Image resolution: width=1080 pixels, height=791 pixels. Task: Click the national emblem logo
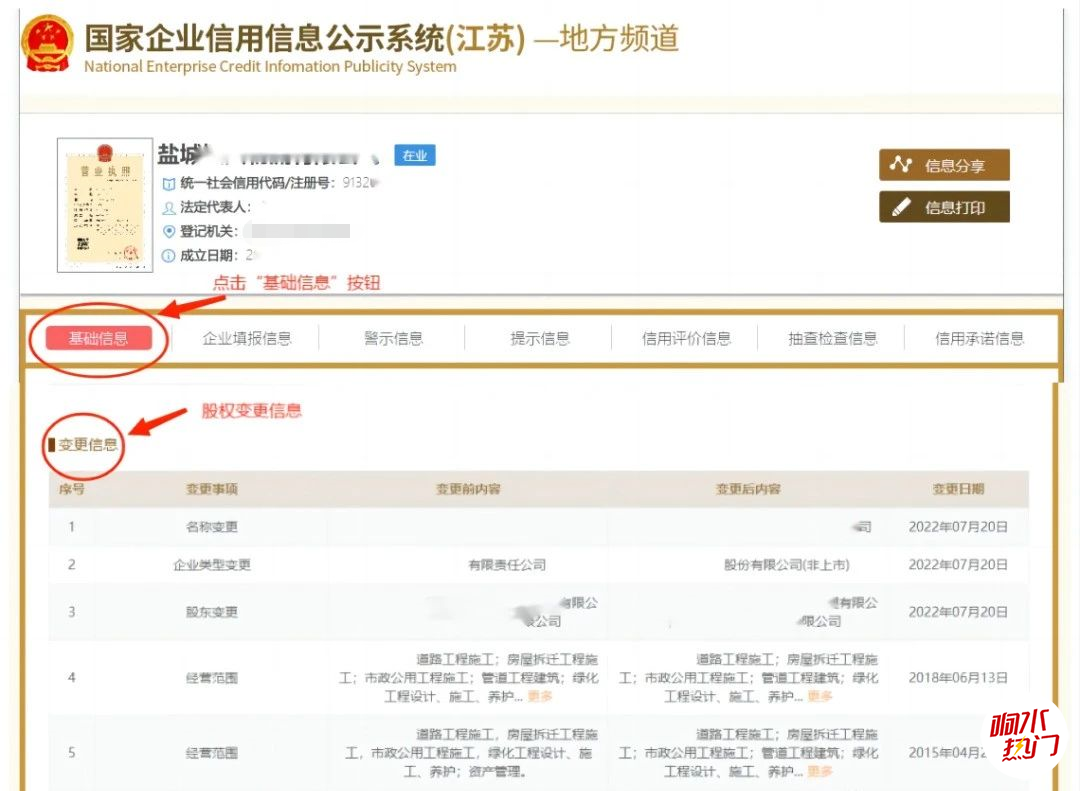[x=47, y=43]
